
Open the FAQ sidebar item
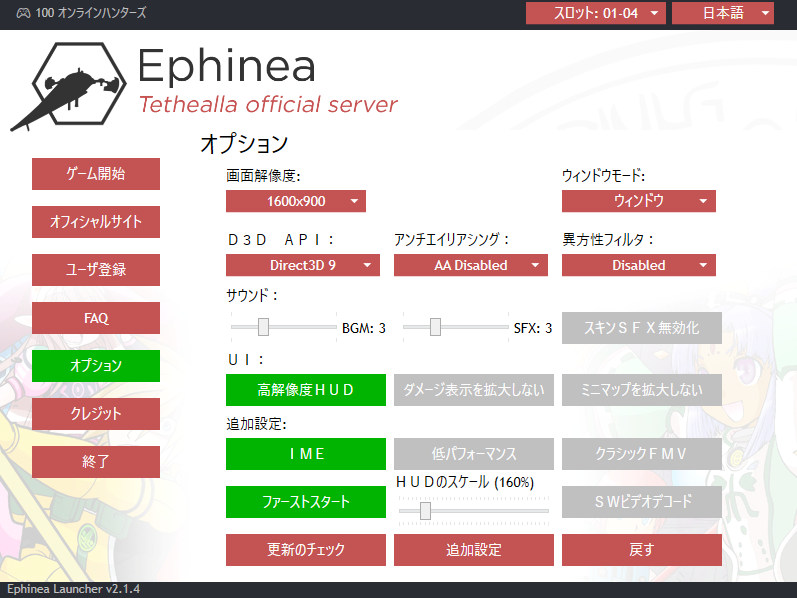coord(96,318)
